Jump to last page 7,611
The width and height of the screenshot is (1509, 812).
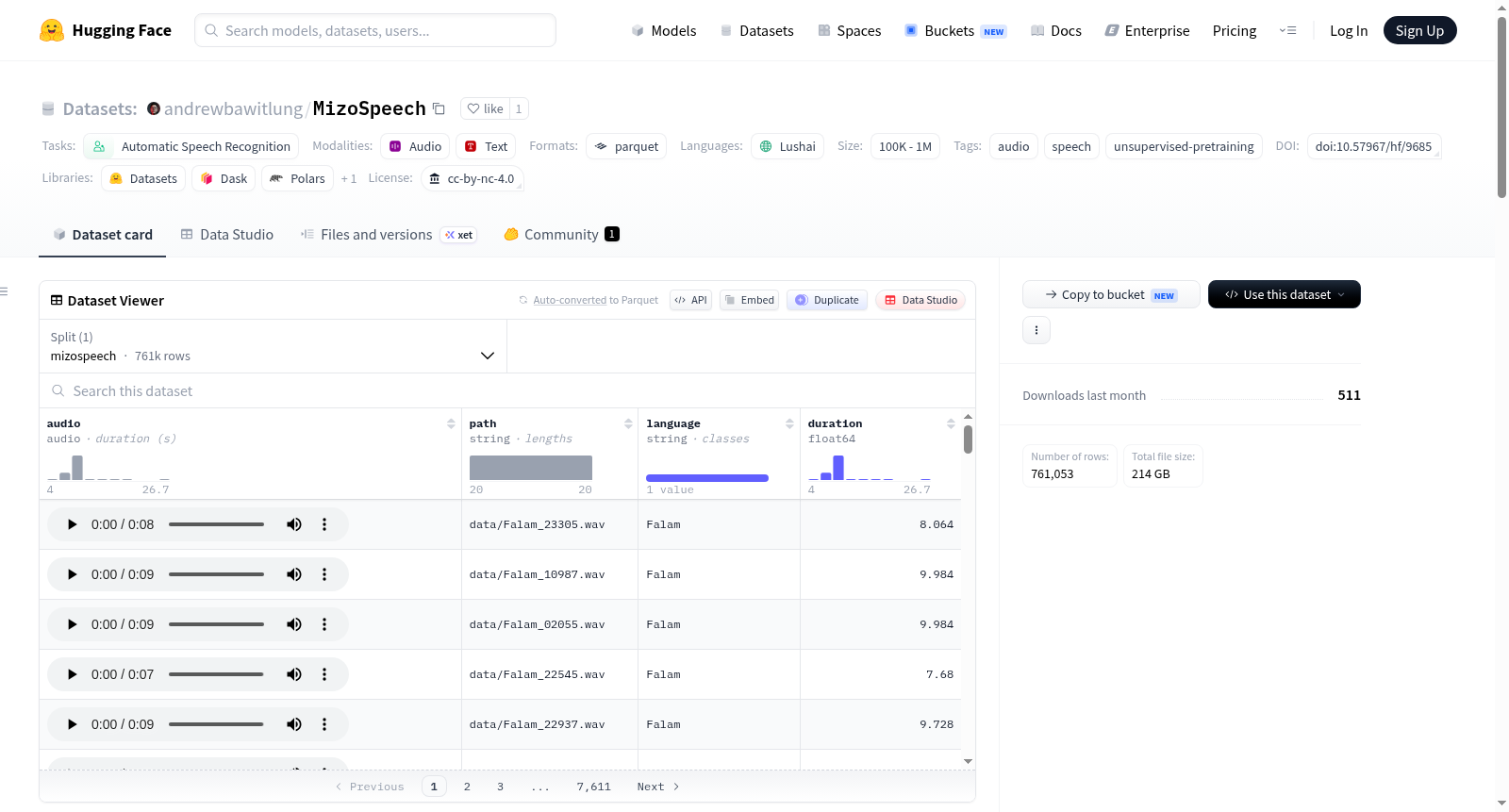pos(594,787)
